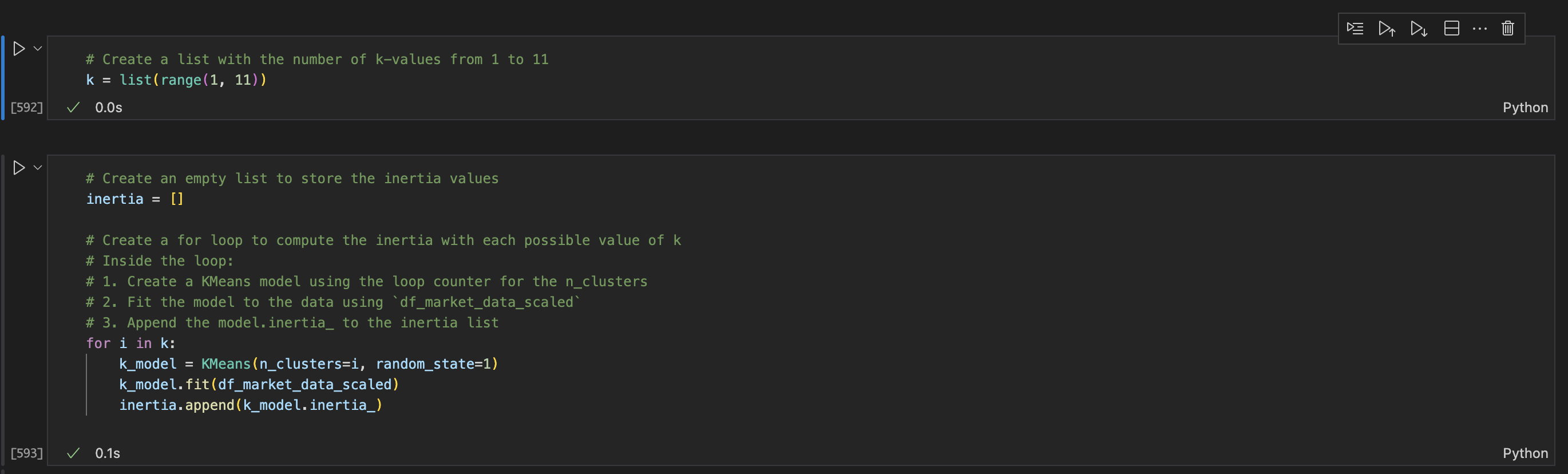Delete the selected cell
Image resolution: width=1568 pixels, height=474 pixels.
(x=1508, y=27)
